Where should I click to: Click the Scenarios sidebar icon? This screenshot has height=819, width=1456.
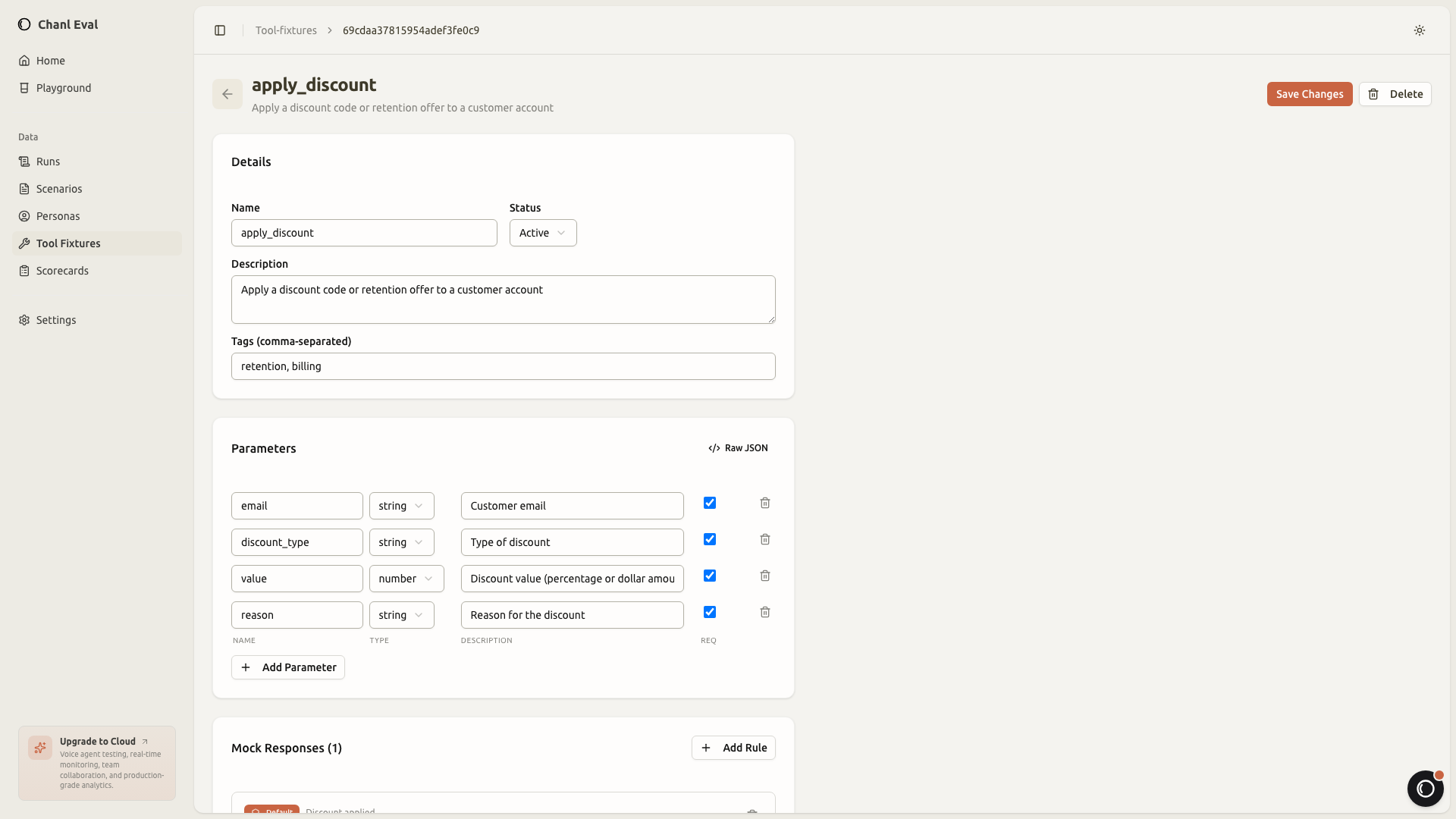(24, 189)
